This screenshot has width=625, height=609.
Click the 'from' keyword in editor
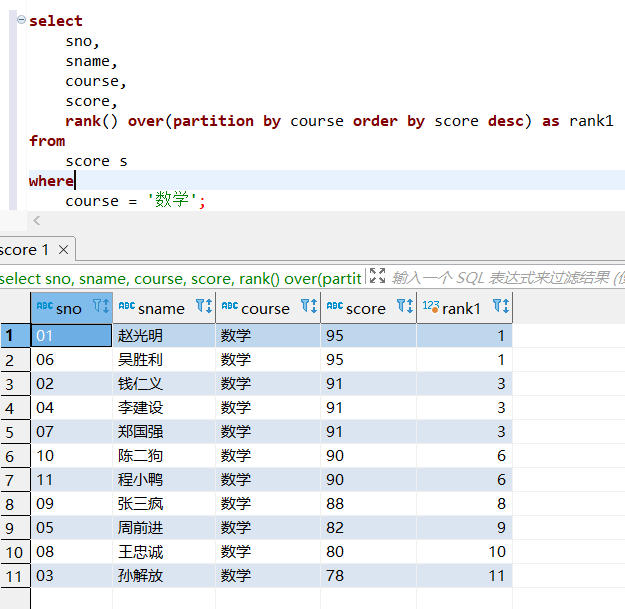(47, 141)
